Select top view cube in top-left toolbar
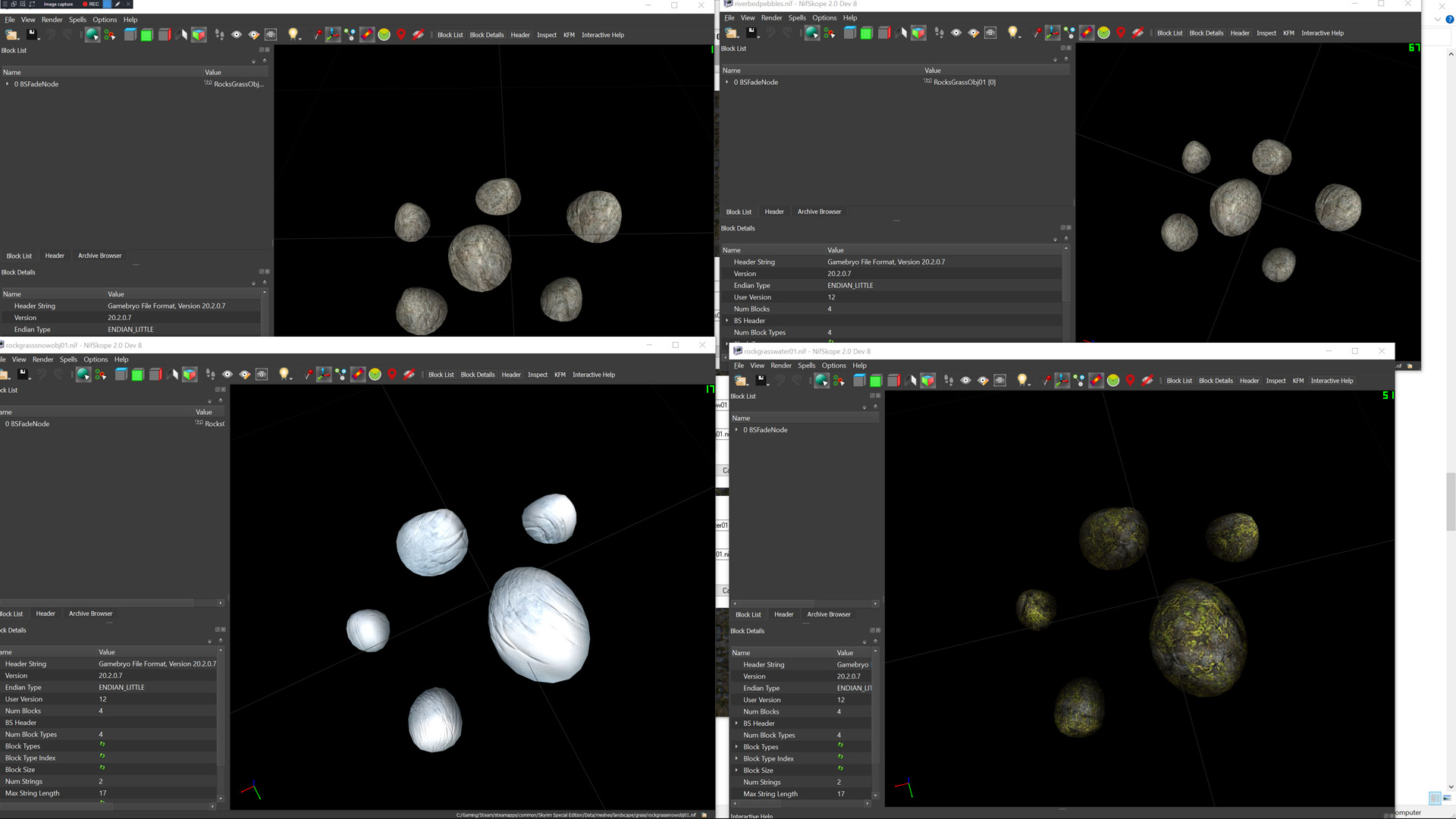Viewport: 1456px width, 819px height. tap(130, 35)
